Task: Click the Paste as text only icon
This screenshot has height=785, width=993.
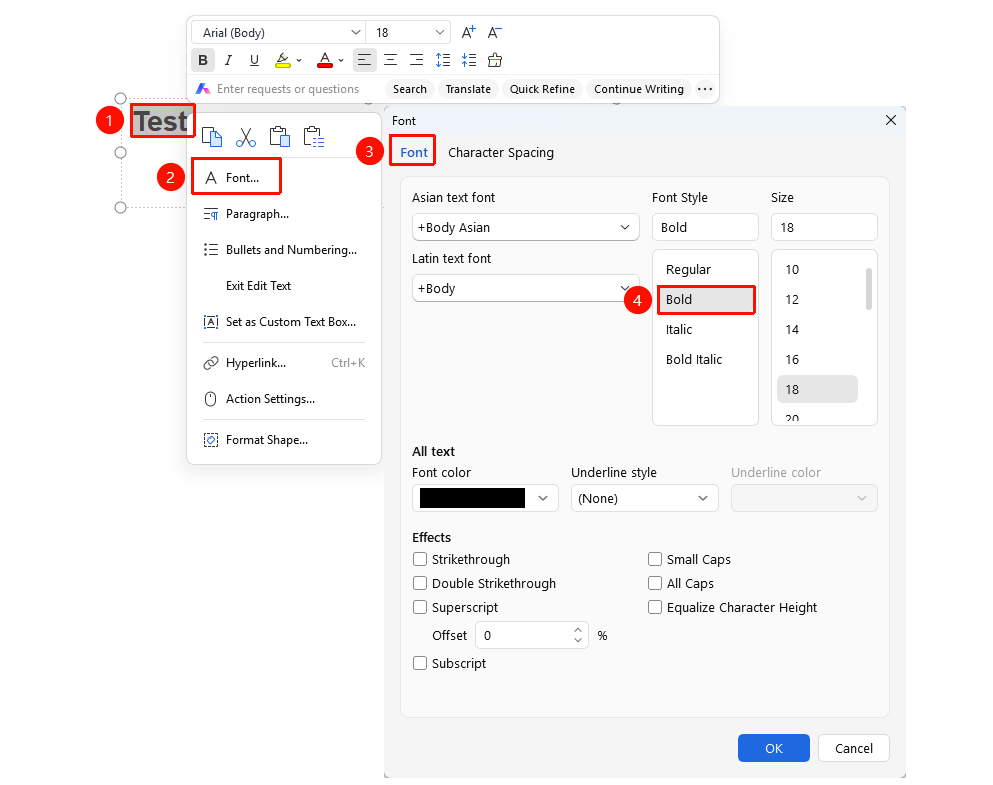Action: coord(313,137)
